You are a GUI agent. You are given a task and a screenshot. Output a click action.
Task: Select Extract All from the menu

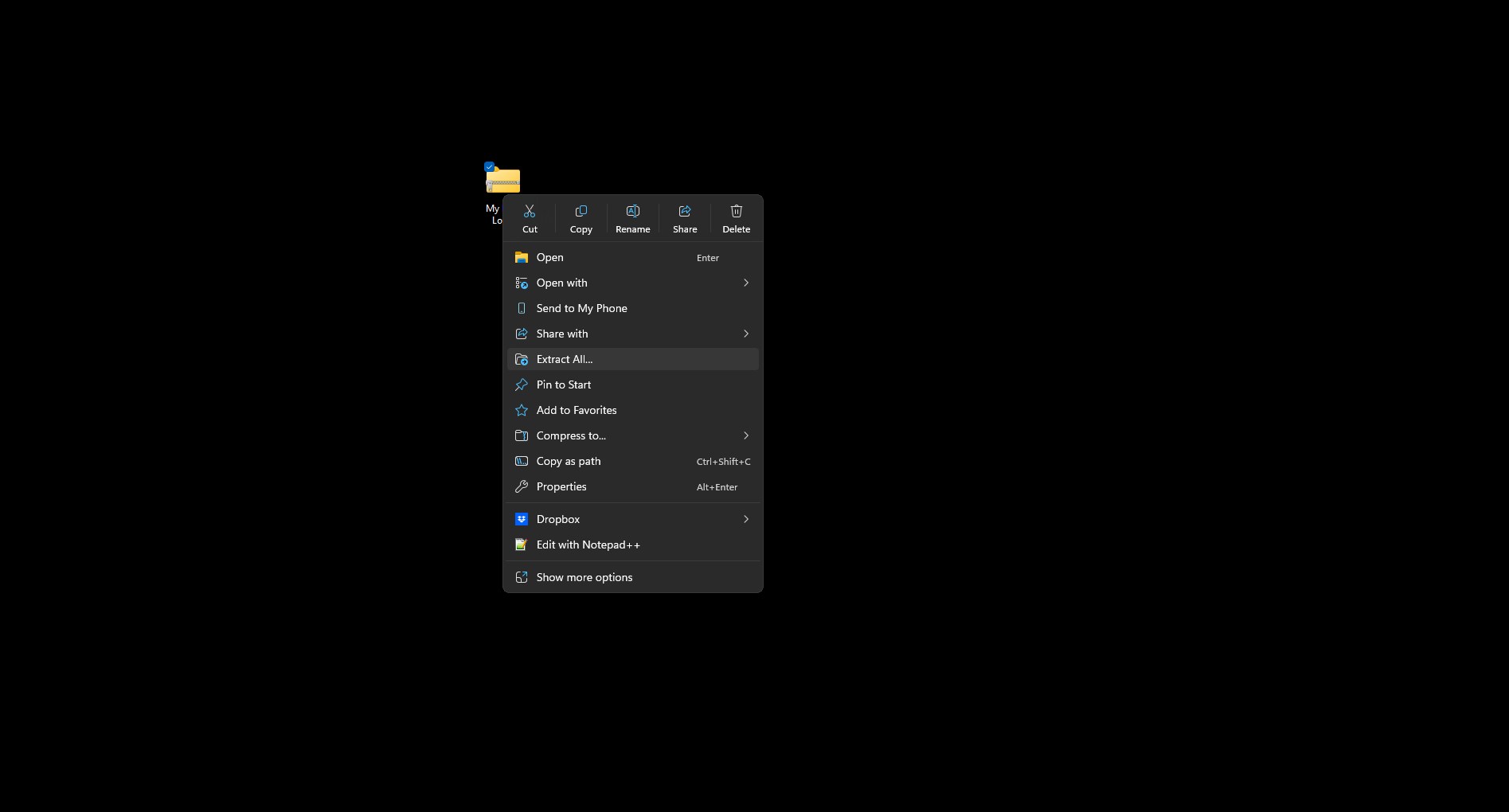564,359
